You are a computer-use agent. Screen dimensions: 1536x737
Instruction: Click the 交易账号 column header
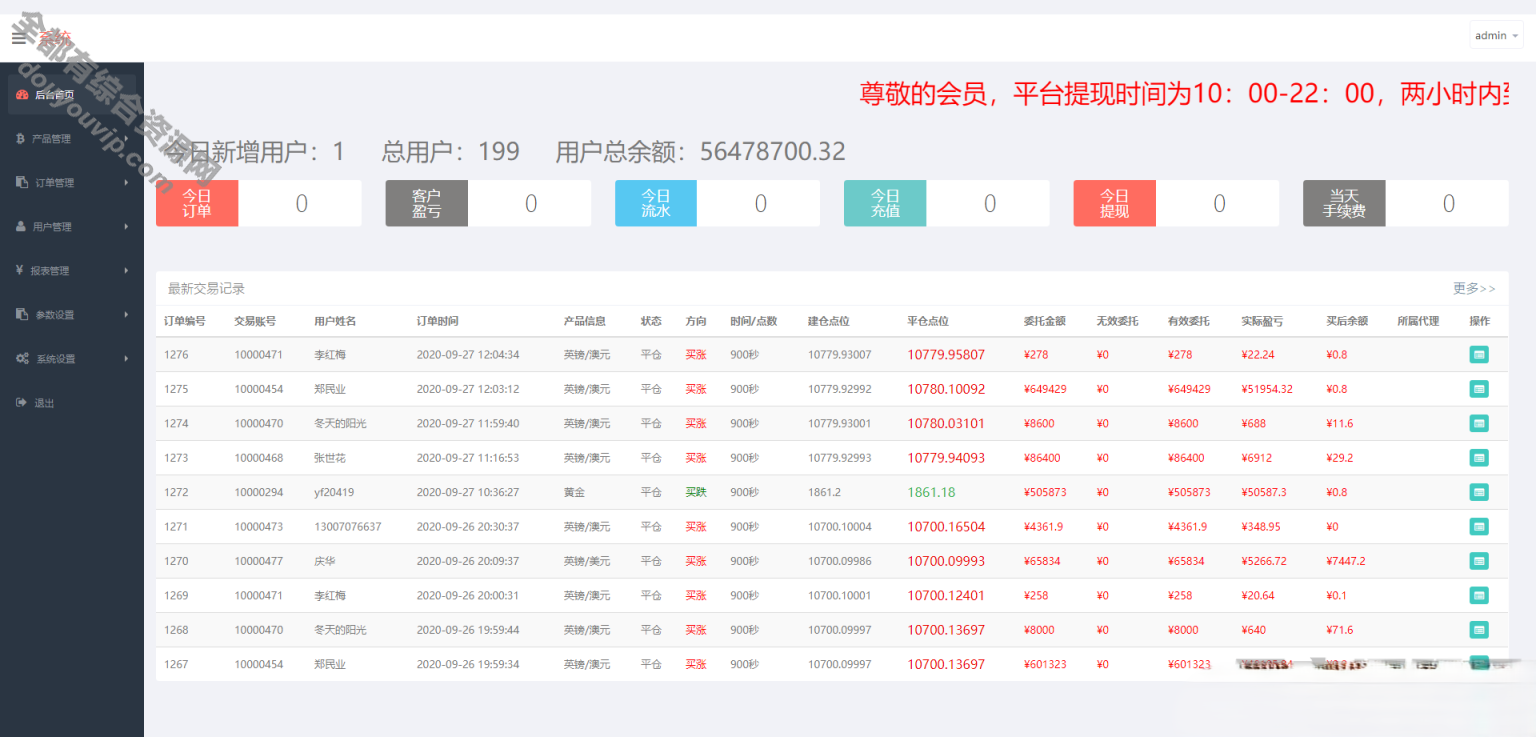(x=255, y=321)
